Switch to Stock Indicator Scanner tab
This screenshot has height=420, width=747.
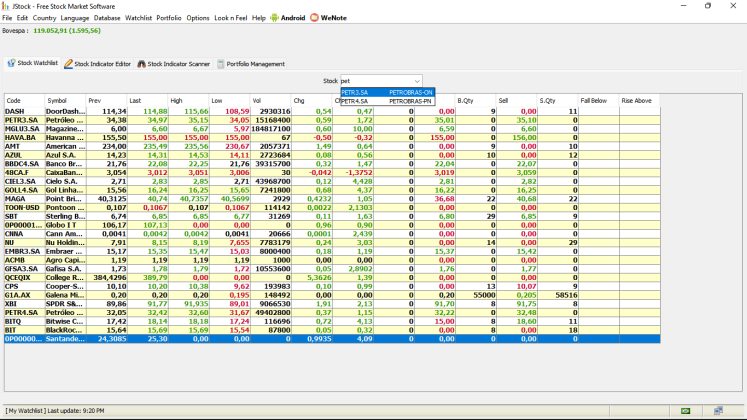(173, 64)
